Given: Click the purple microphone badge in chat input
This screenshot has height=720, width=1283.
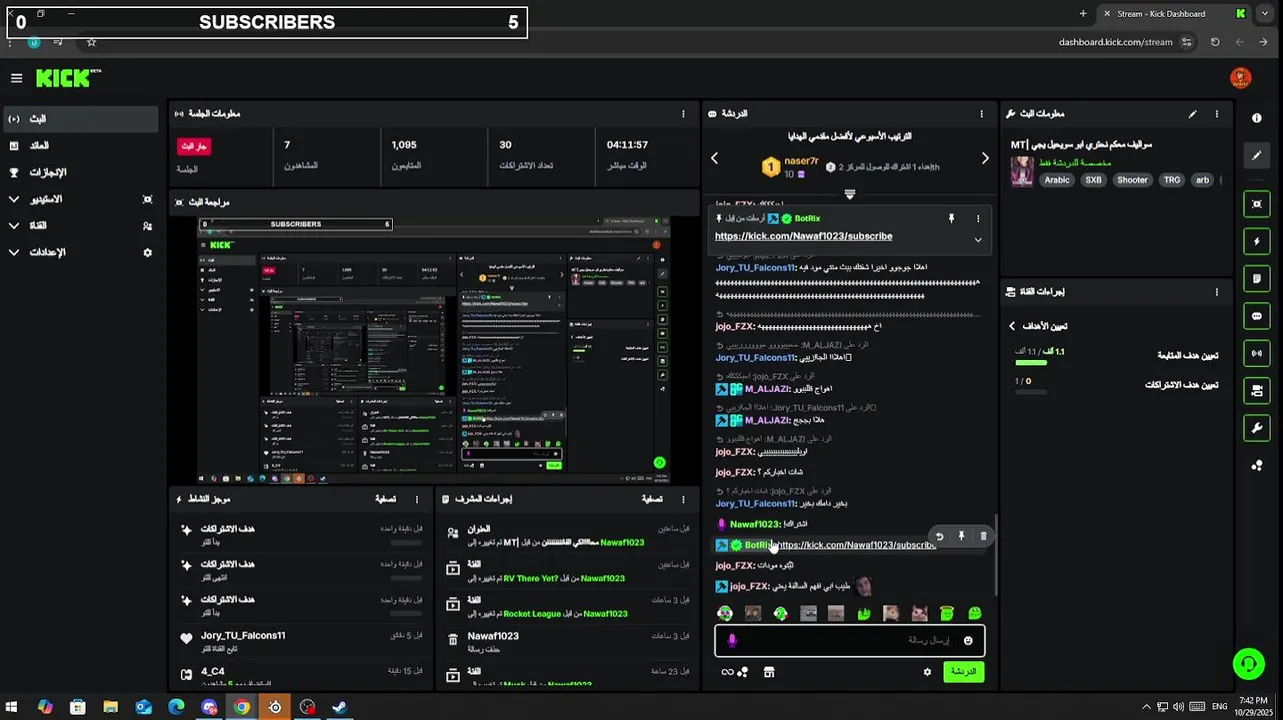Looking at the screenshot, I should [x=731, y=640].
